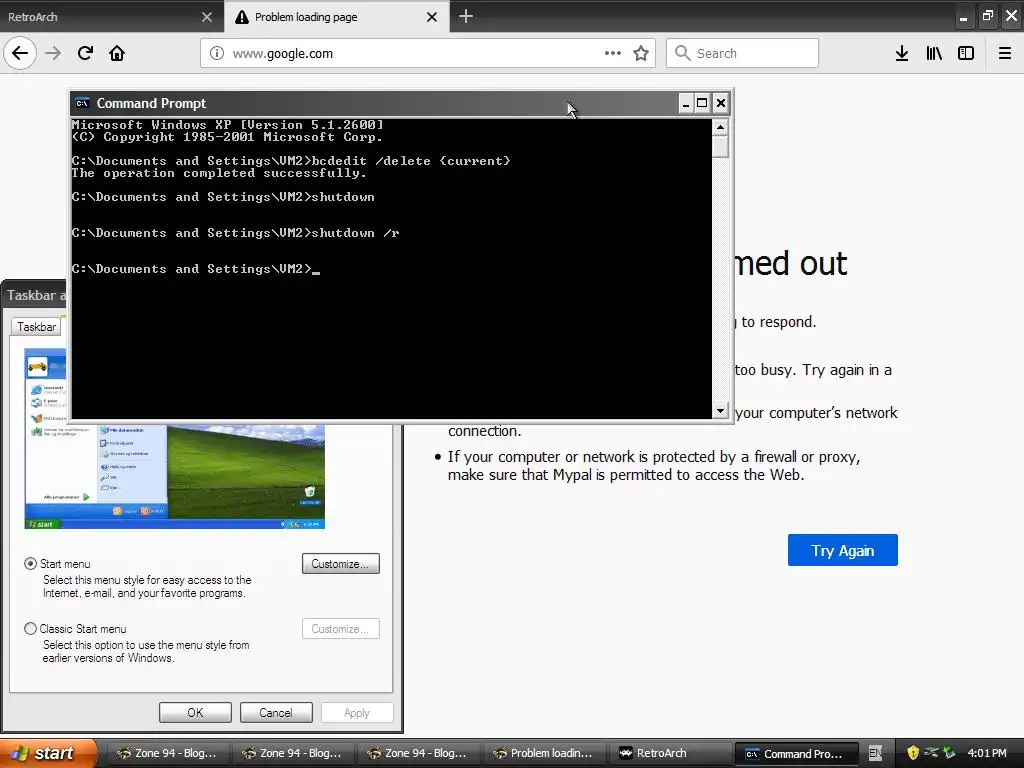This screenshot has width=1024, height=768.
Task: Select the Taskbar tab in properties dialog
Action: 37,327
